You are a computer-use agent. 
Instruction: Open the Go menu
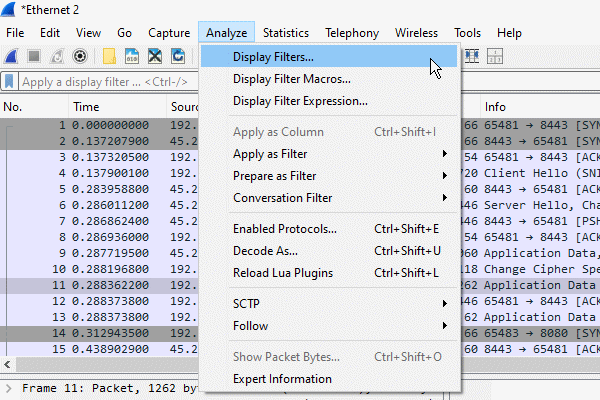point(124,33)
